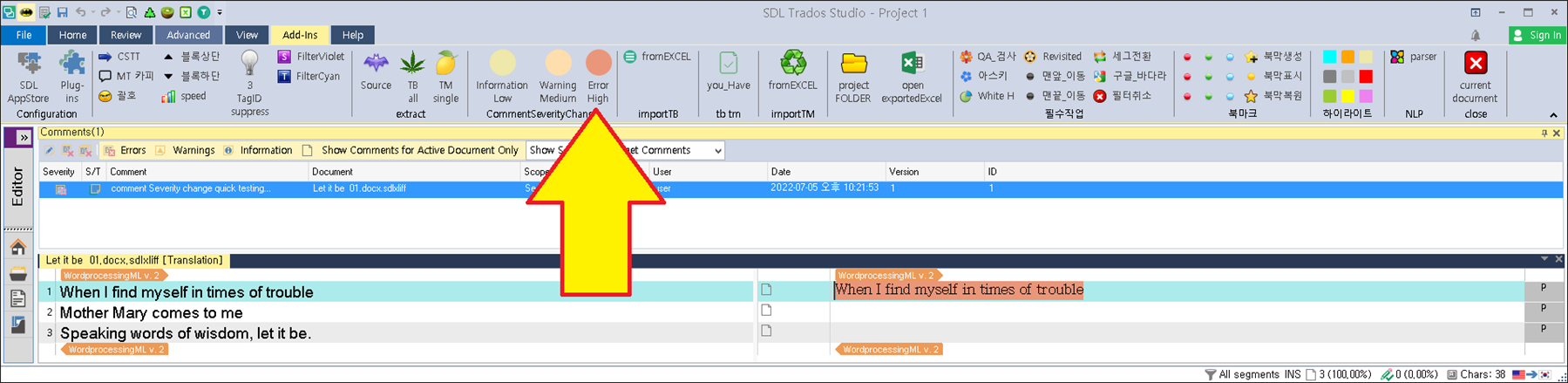The image size is (1568, 383).
Task: Click the 북막생성 star bookmark icon
Action: 1251,57
